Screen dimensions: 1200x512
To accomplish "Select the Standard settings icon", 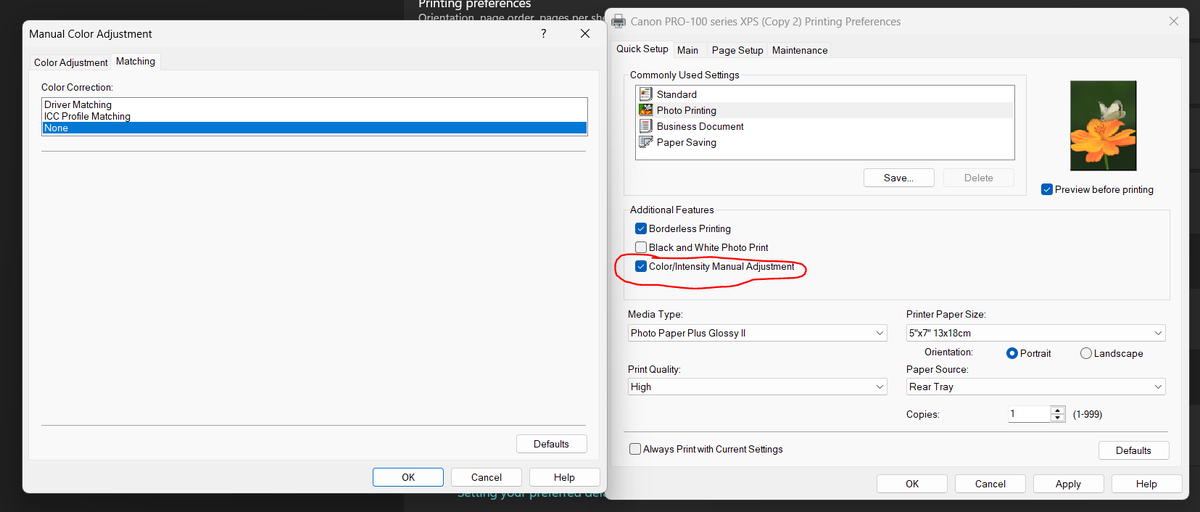I will 645,94.
